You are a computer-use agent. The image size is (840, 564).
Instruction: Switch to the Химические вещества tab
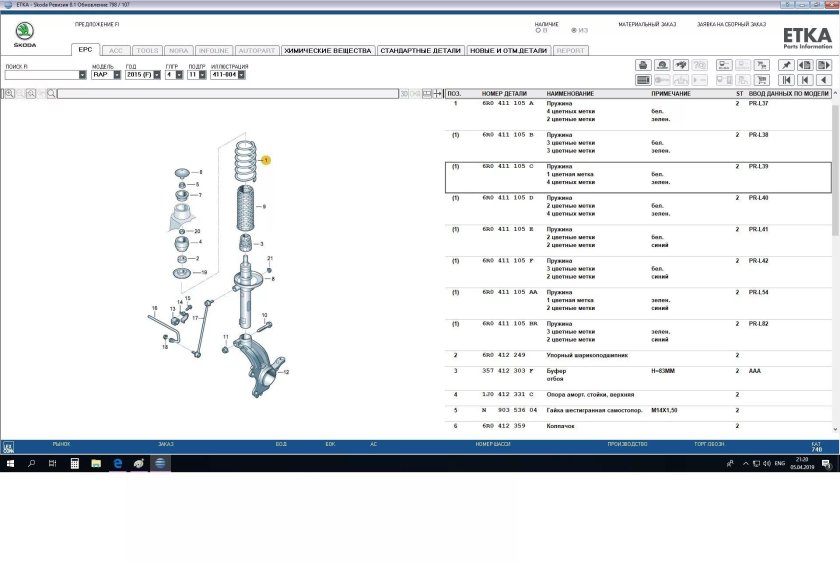(x=327, y=50)
